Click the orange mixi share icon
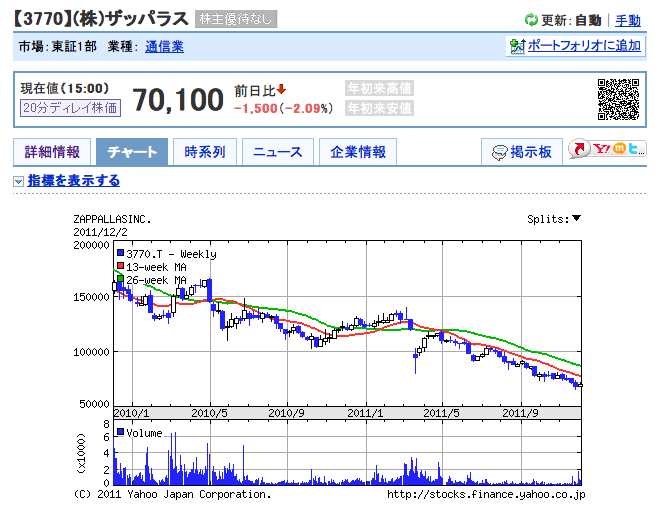 (x=619, y=148)
